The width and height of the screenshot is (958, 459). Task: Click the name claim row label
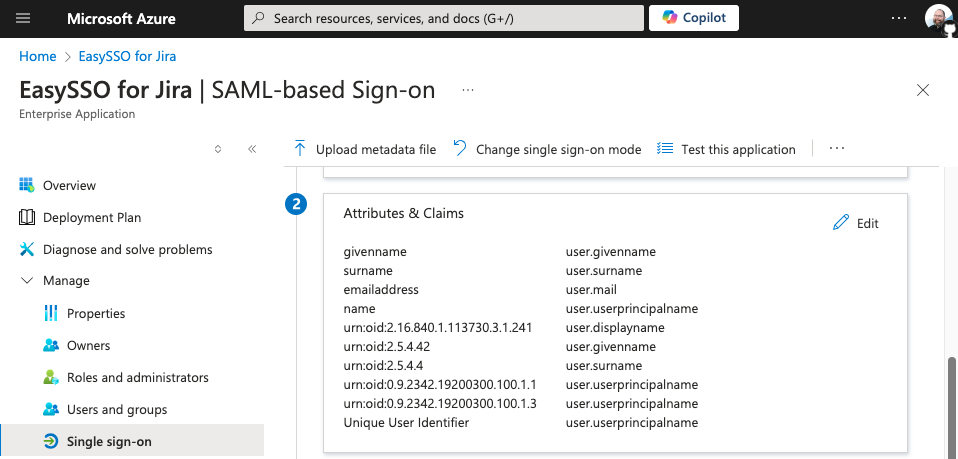[x=359, y=309]
